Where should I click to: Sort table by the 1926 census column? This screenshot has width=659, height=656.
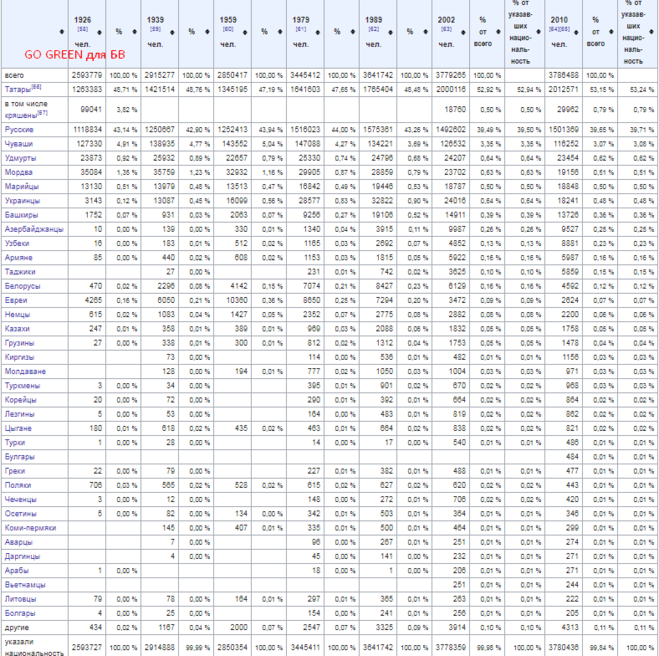tap(97, 31)
